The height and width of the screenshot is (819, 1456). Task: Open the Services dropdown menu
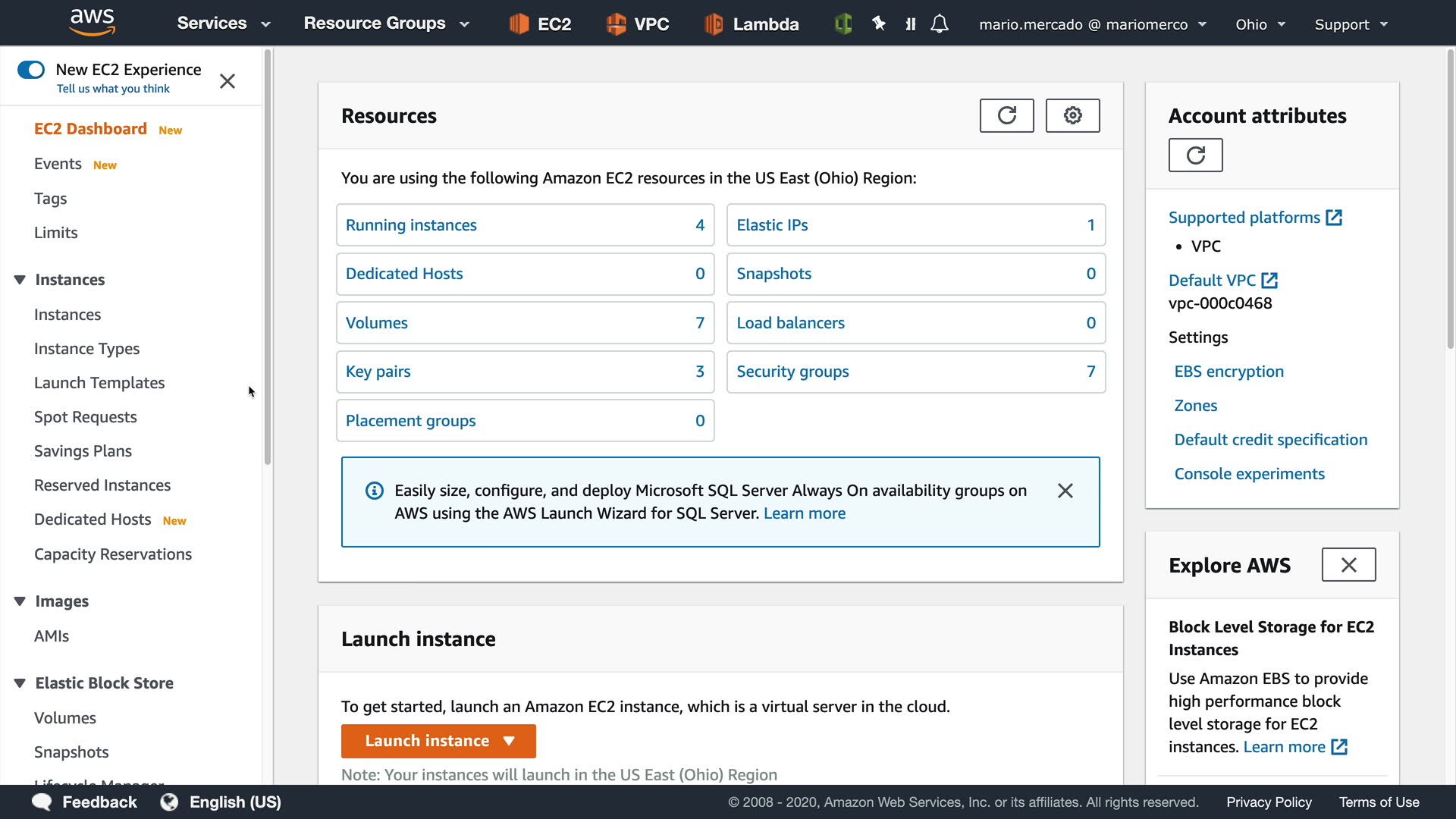coord(223,24)
